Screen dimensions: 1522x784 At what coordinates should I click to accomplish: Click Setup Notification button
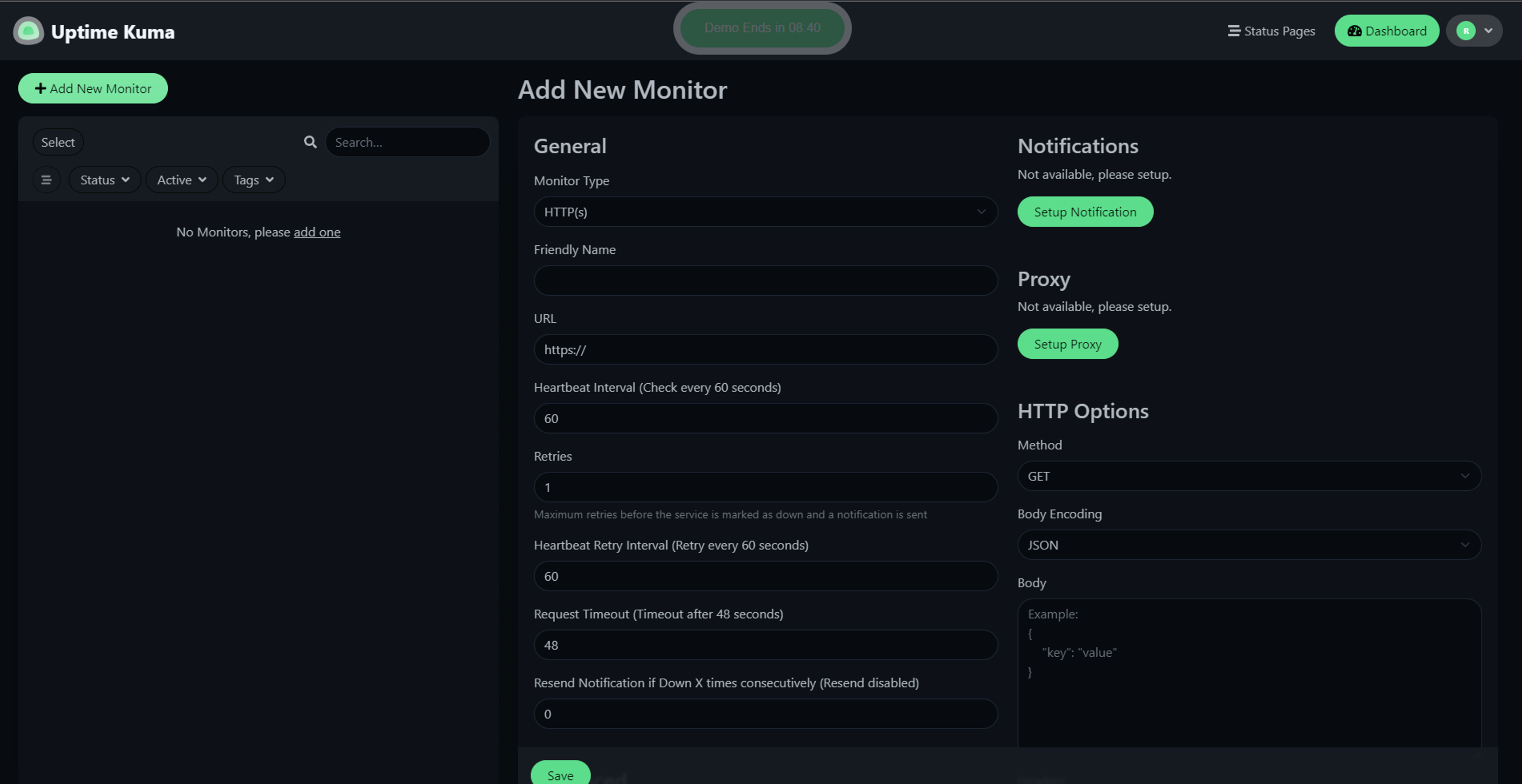[x=1085, y=212]
